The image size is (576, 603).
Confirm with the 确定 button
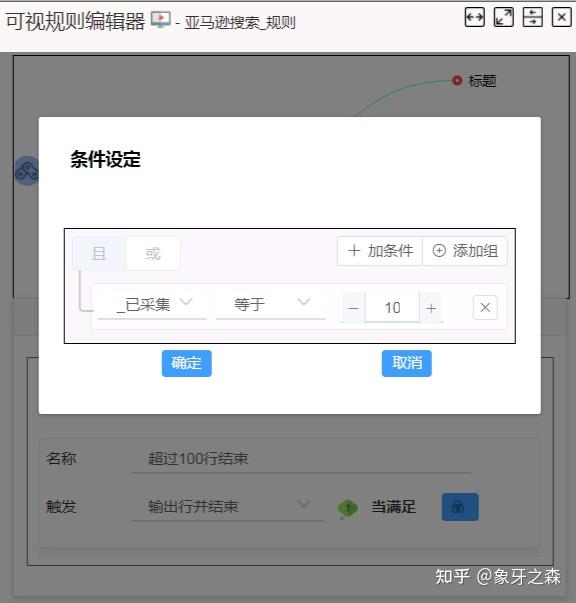[x=186, y=363]
